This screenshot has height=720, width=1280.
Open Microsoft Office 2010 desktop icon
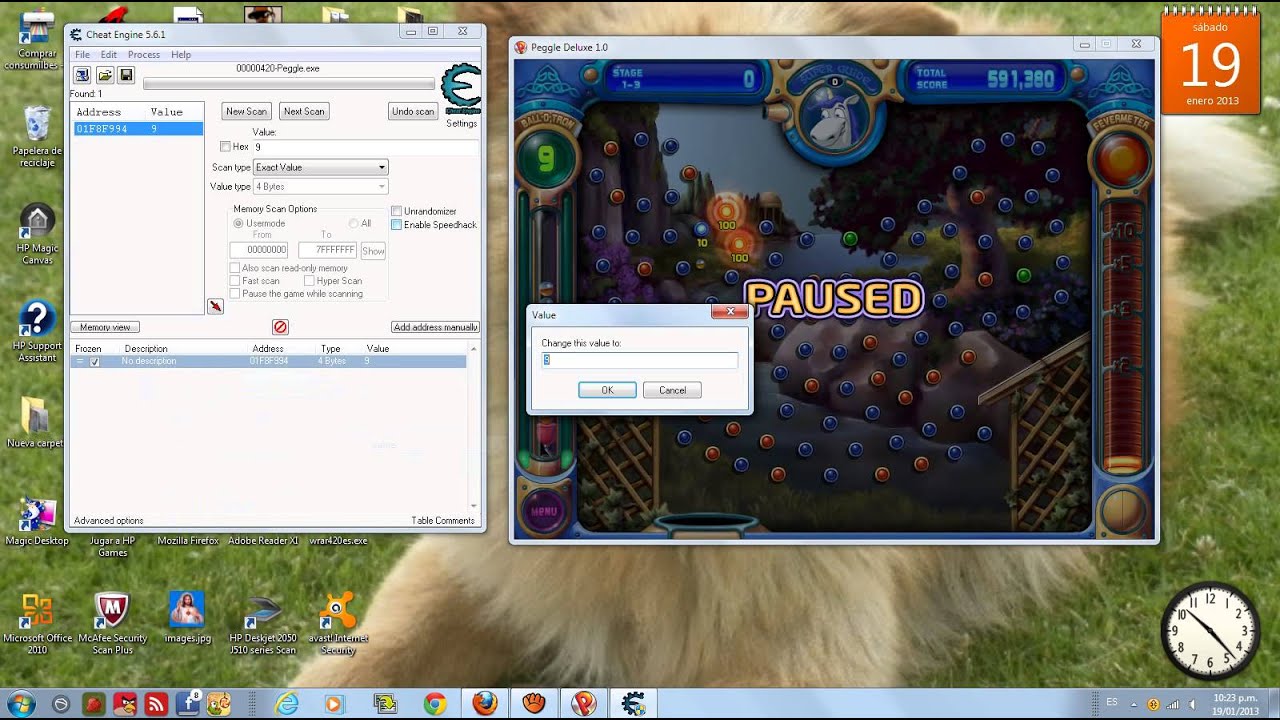point(37,623)
